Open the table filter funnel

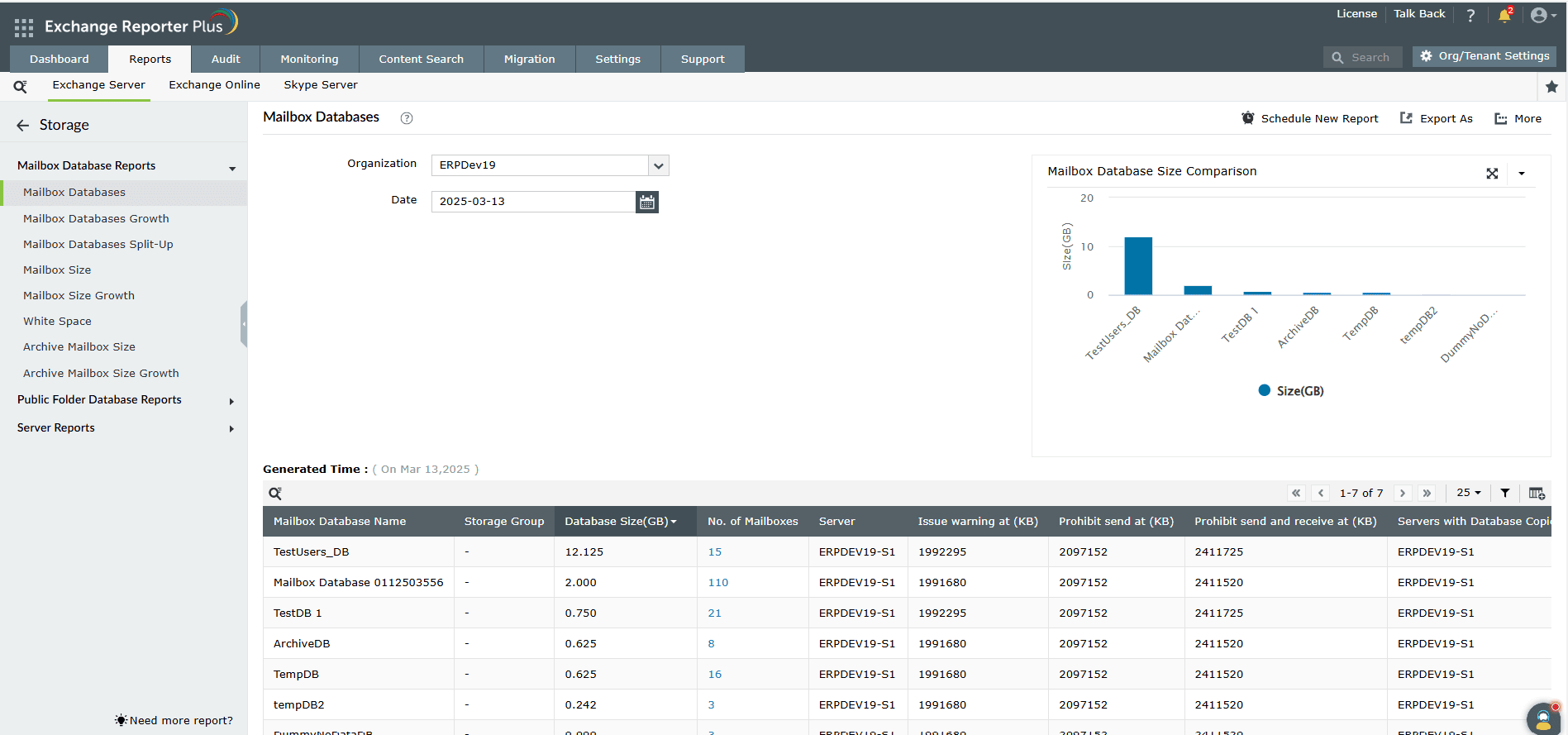click(x=1505, y=494)
